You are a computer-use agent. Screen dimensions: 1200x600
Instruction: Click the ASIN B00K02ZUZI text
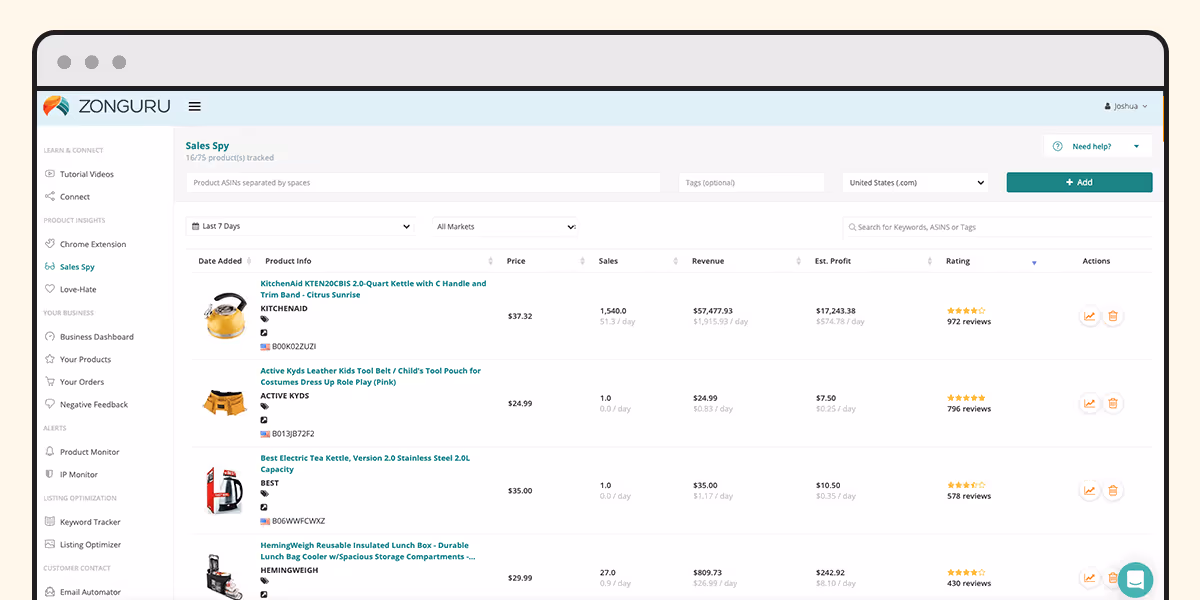[x=294, y=347]
